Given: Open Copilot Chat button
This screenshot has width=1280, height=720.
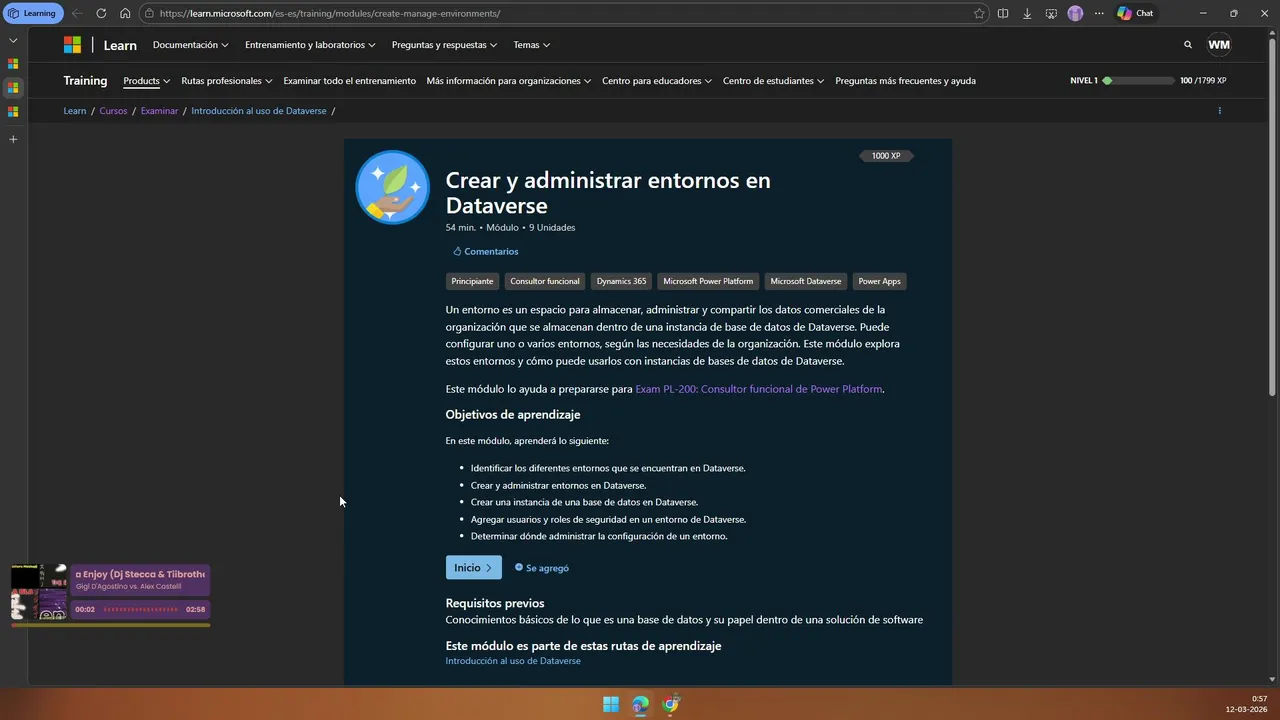Looking at the screenshot, I should click(x=1136, y=13).
